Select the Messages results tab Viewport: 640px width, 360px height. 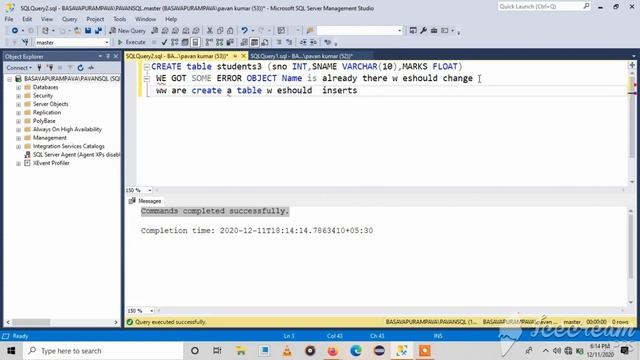145,201
